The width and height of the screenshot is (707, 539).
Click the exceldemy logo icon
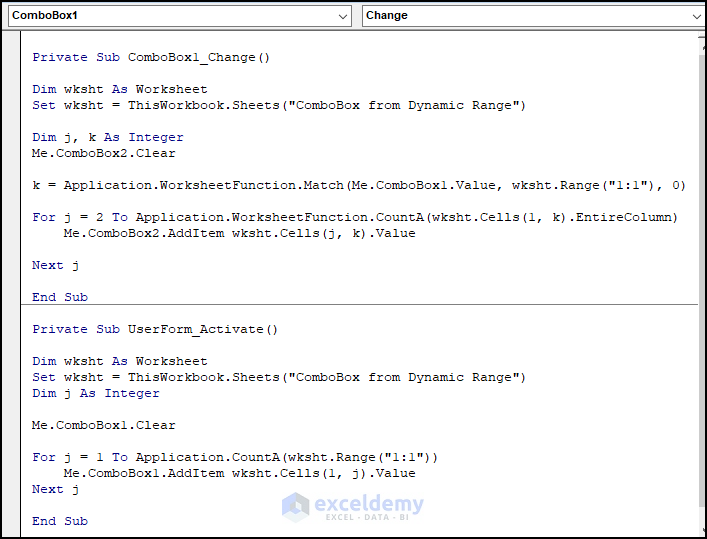296,507
